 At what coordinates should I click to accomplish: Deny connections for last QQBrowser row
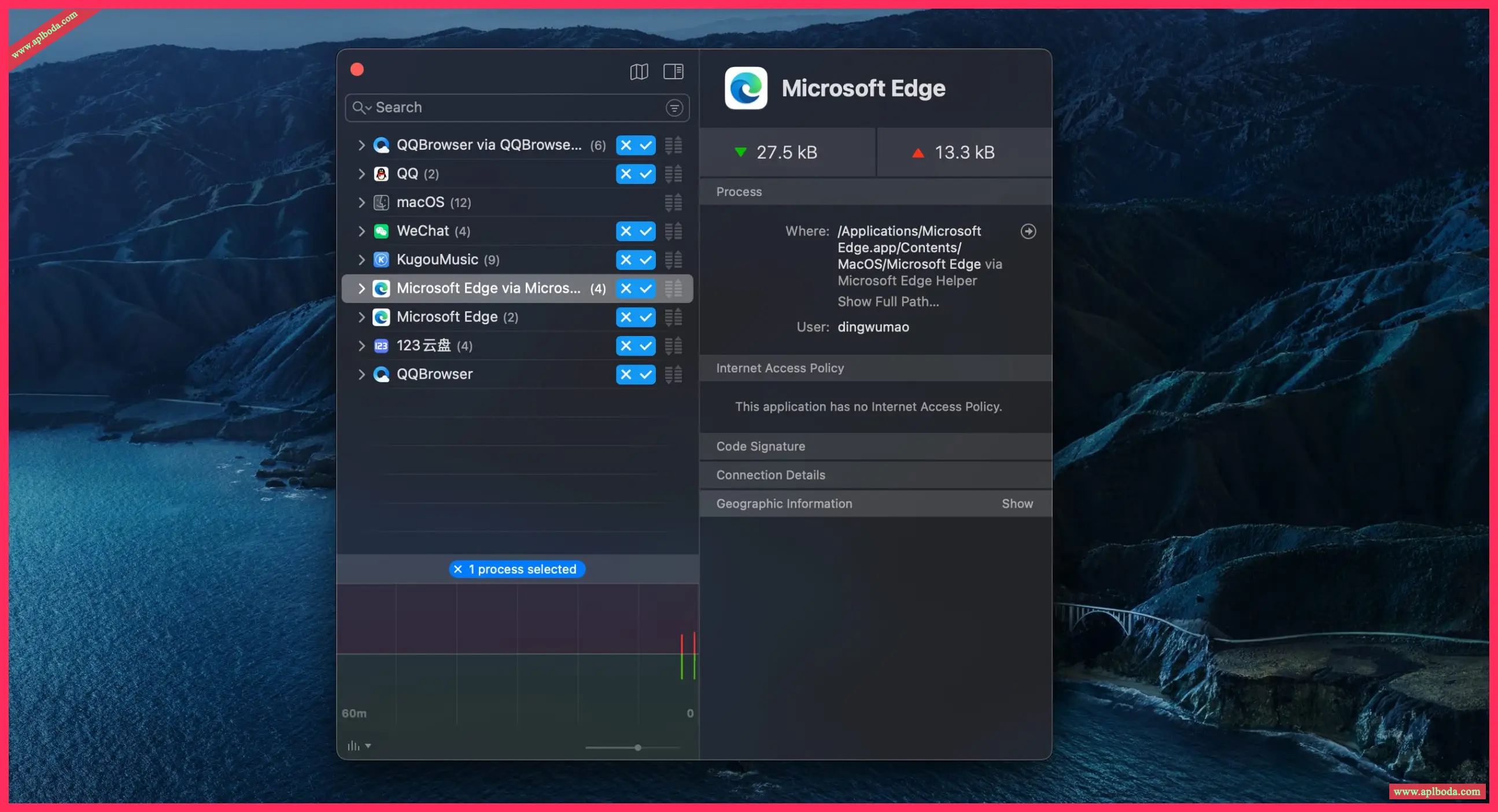point(626,375)
